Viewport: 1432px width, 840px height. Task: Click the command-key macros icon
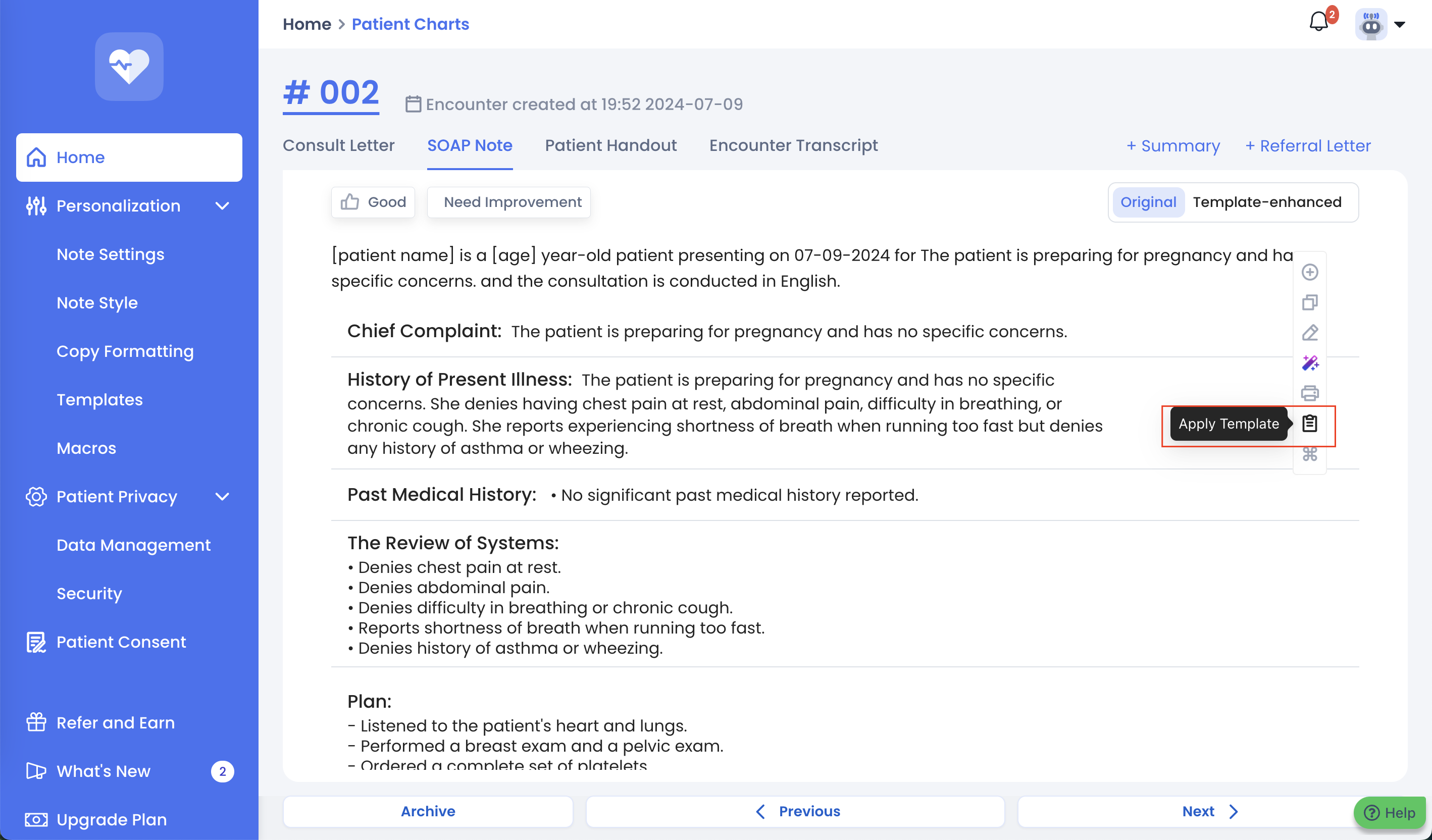(1309, 454)
